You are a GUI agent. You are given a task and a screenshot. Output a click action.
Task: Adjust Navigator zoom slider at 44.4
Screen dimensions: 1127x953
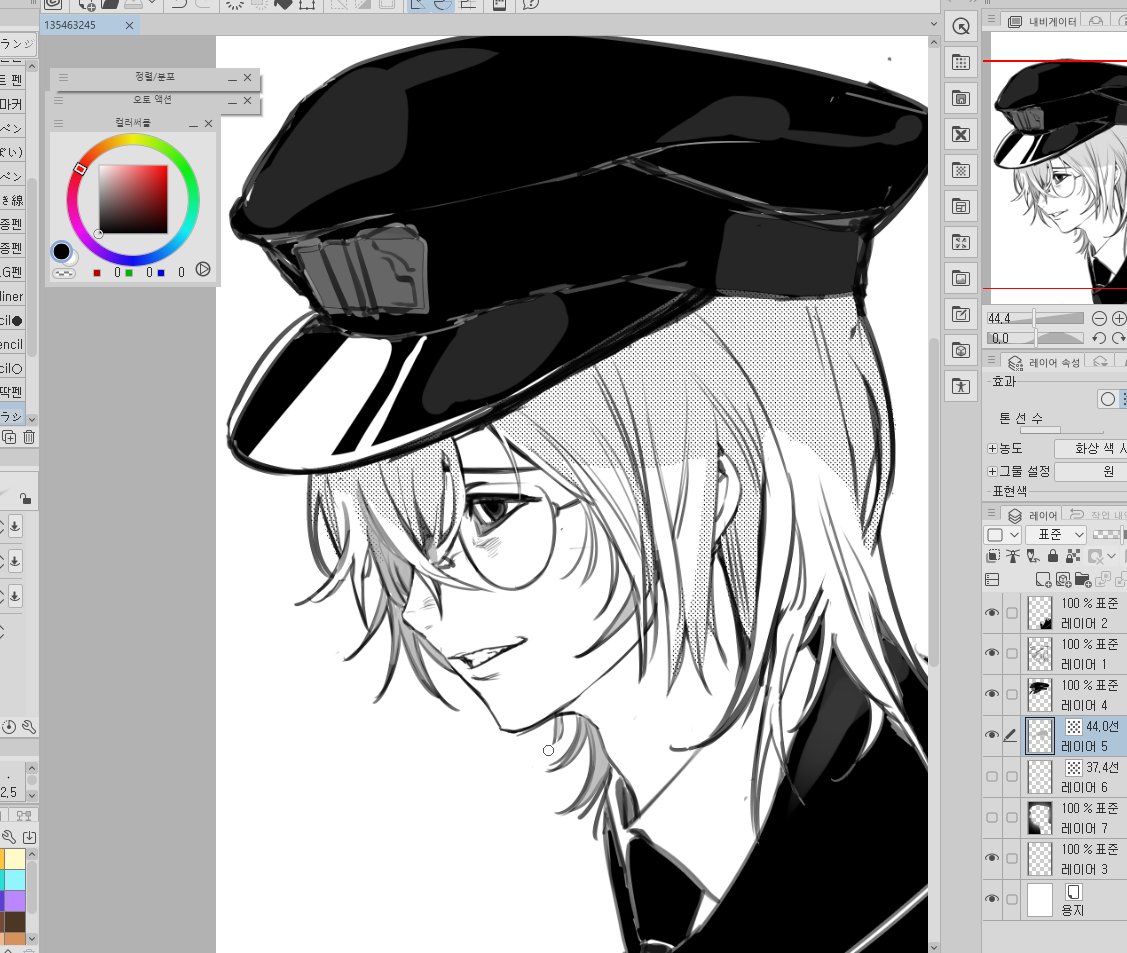(1035, 318)
